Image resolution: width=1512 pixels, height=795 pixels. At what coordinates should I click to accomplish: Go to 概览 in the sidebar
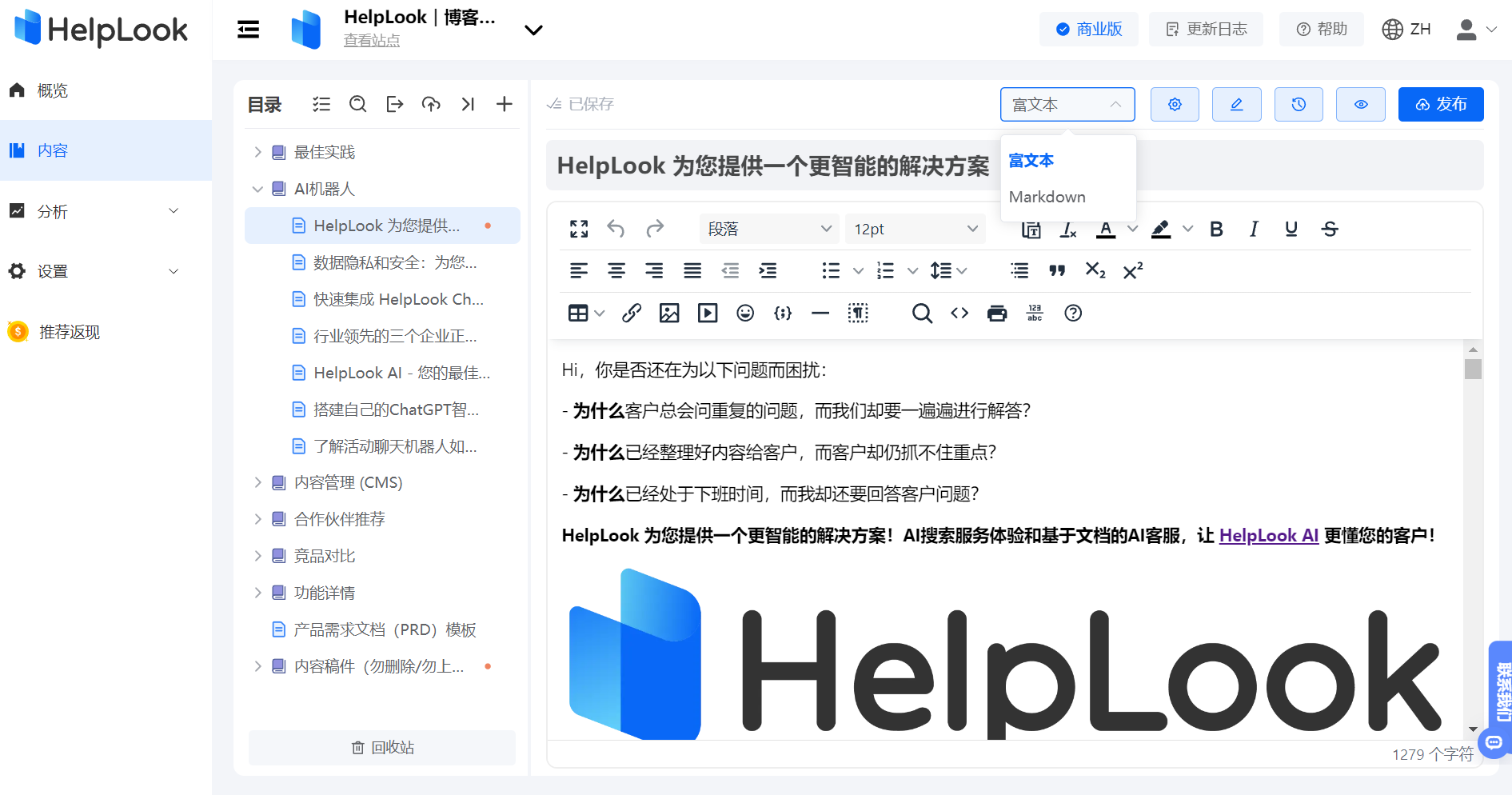106,90
